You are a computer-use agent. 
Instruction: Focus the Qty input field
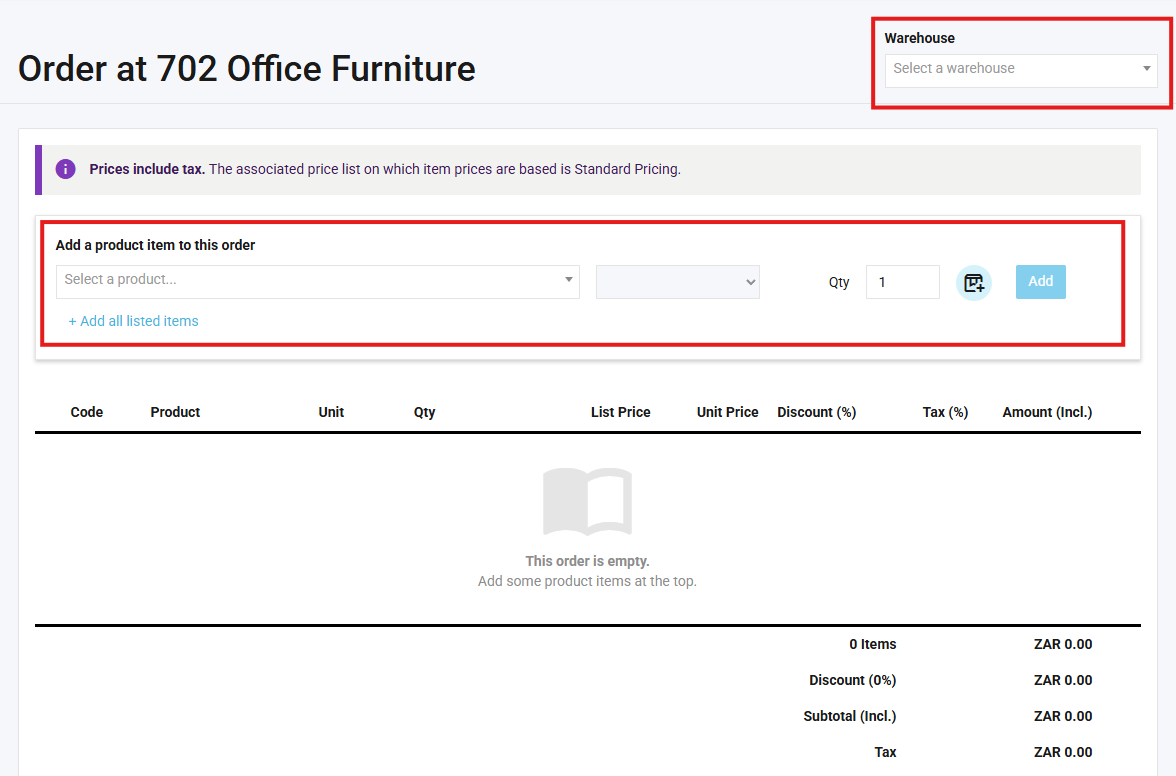click(x=902, y=282)
